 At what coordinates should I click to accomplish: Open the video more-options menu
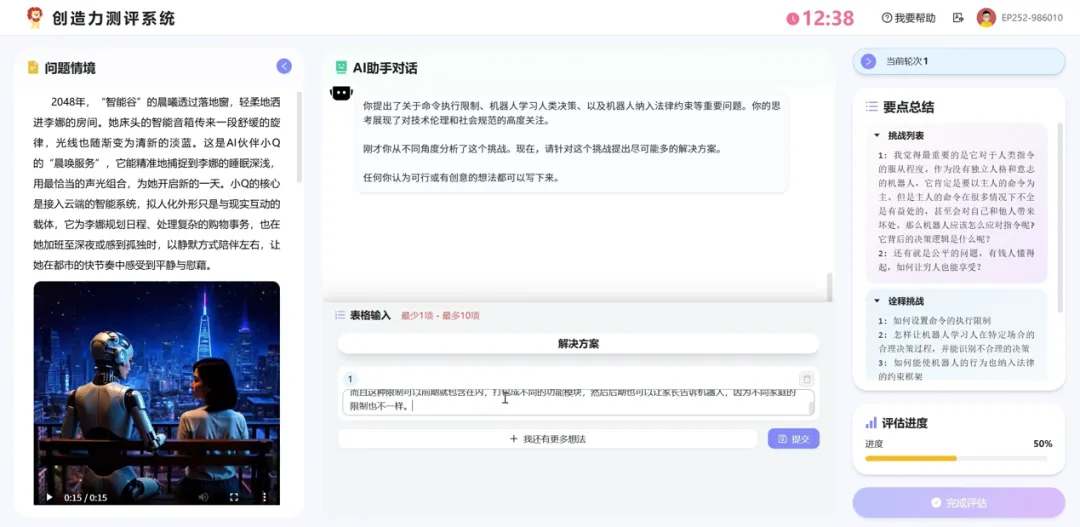264,497
